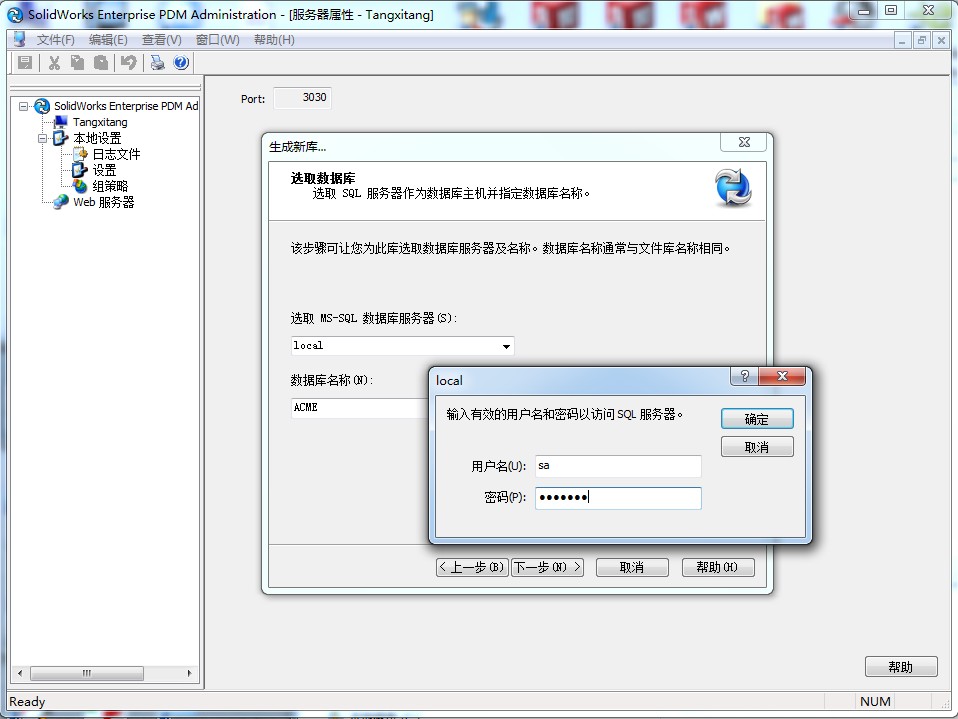Click the app icon left of the 文件 menu

tap(19, 40)
